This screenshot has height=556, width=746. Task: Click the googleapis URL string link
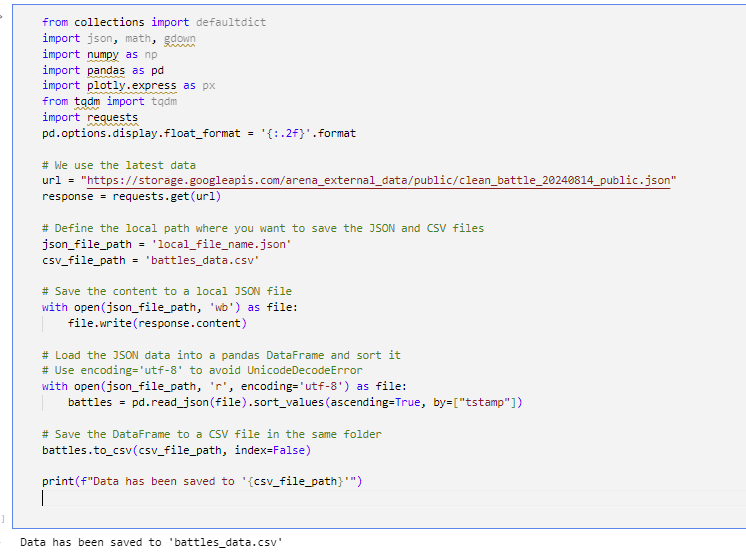(378, 181)
